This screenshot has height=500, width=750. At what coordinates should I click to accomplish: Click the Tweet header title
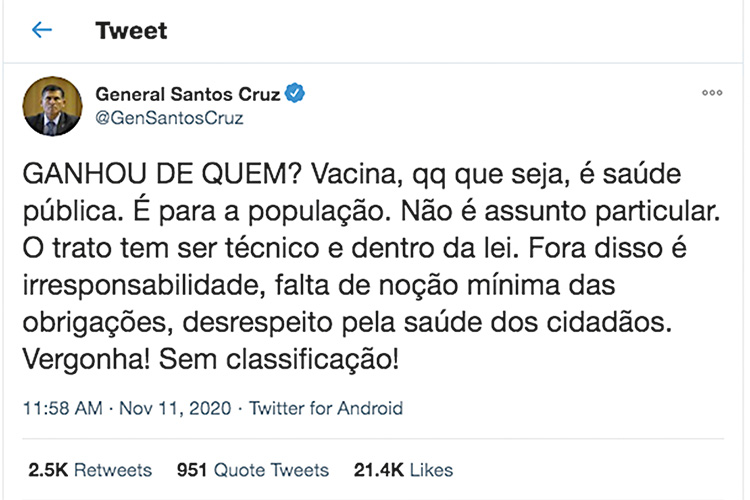pos(131,31)
